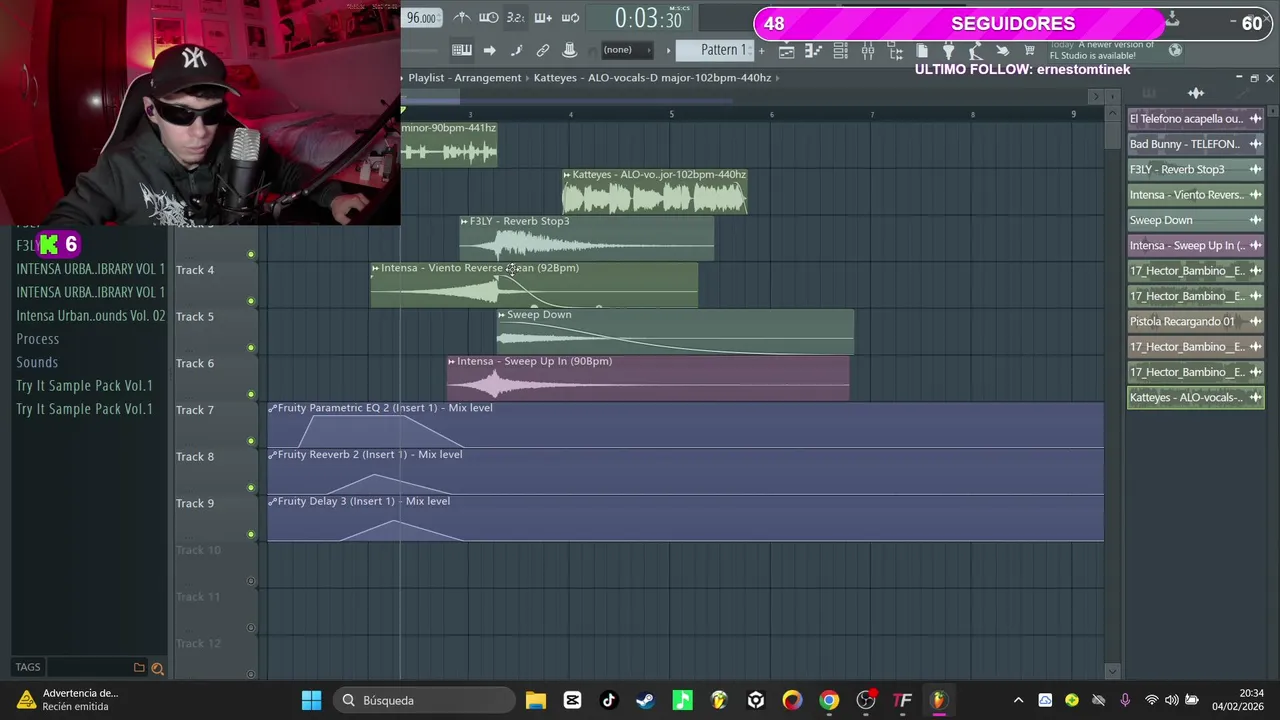Enable typing keyboard to piano icon

pos(461,50)
